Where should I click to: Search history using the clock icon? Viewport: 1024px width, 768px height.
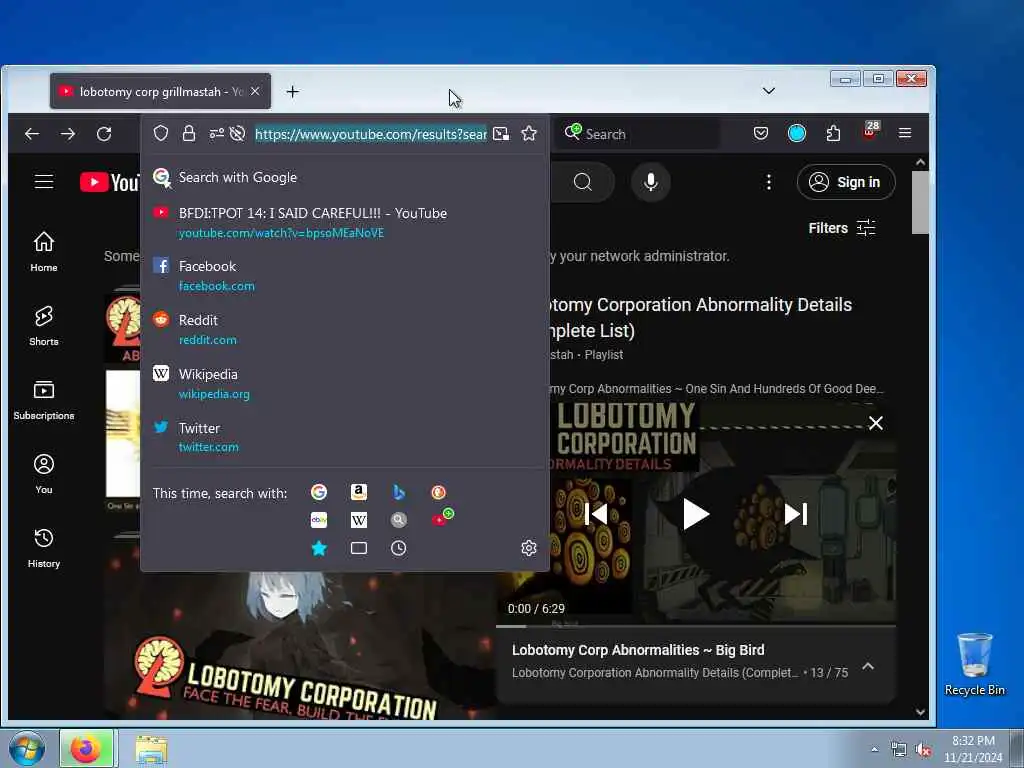click(x=398, y=548)
